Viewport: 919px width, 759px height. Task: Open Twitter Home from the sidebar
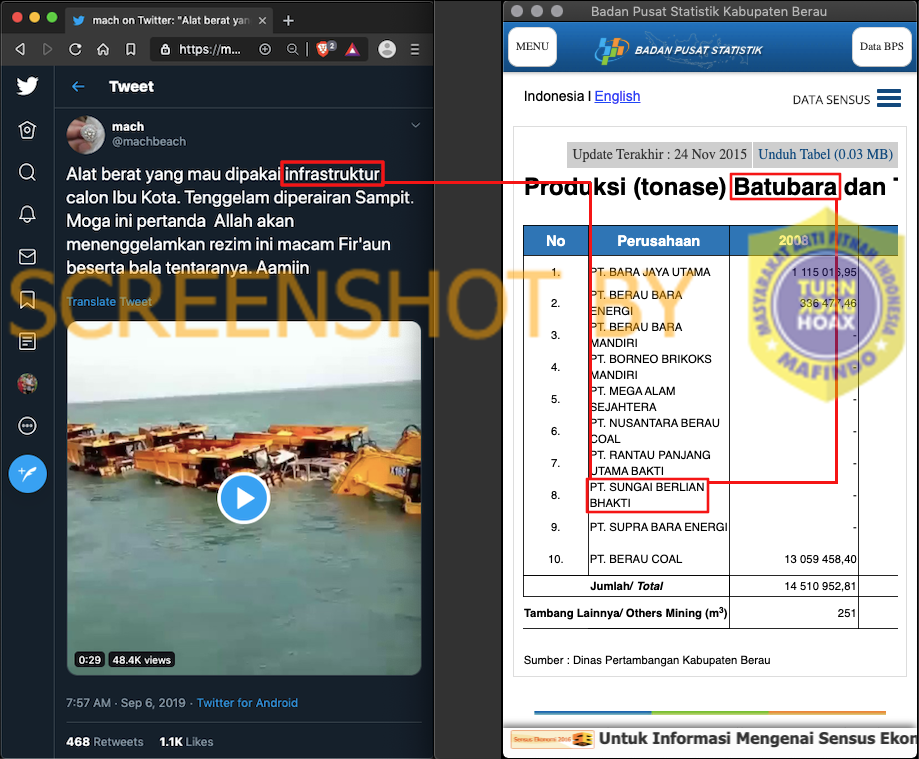point(27,130)
